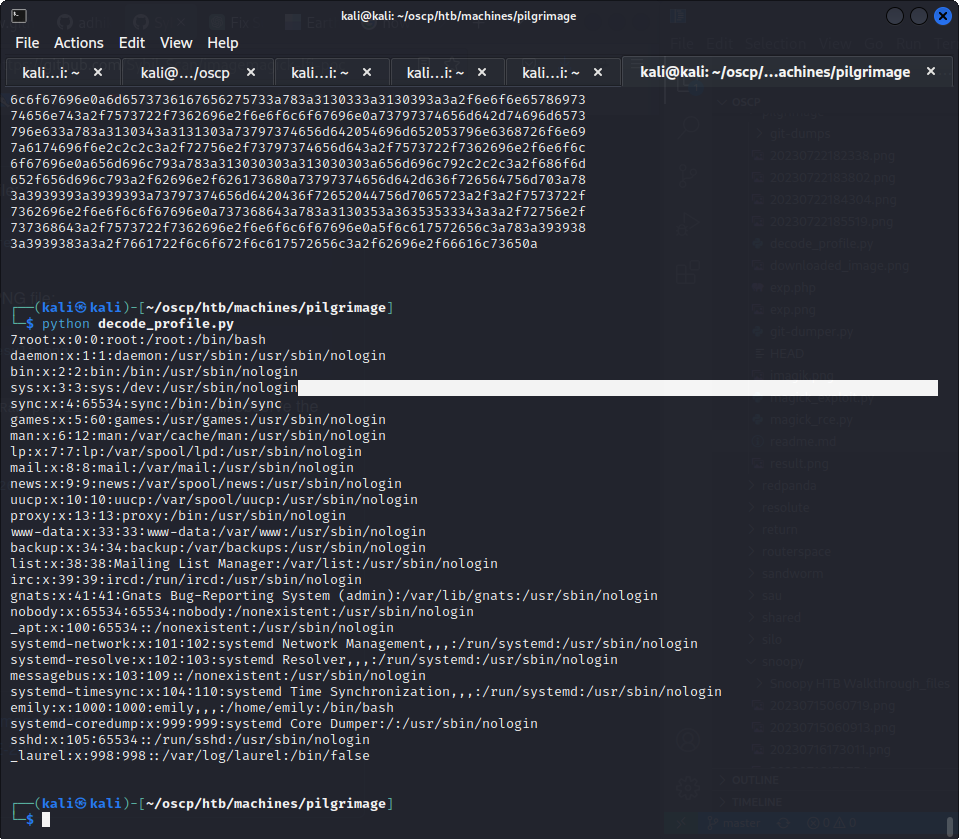Click the terminal cursor at bottom prompt
The width and height of the screenshot is (959, 839).
pyautogui.click(x=46, y=819)
